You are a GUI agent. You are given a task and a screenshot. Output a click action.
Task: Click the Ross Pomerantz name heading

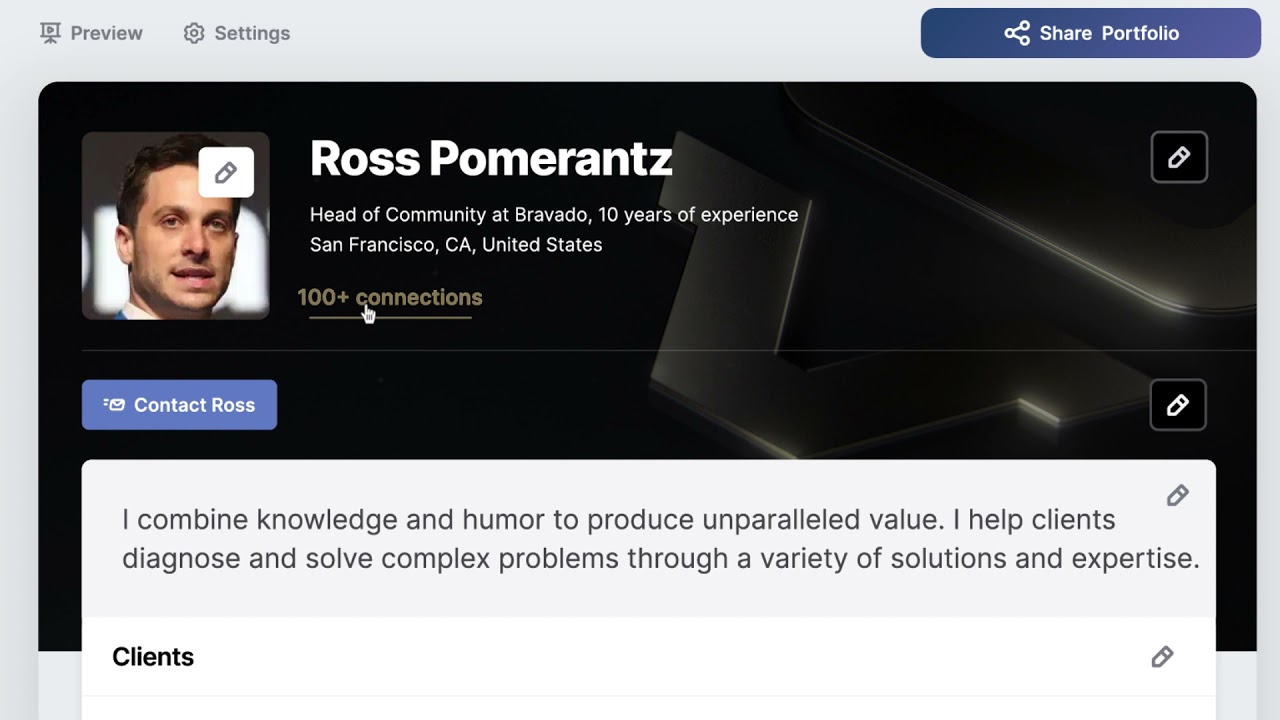click(x=491, y=158)
